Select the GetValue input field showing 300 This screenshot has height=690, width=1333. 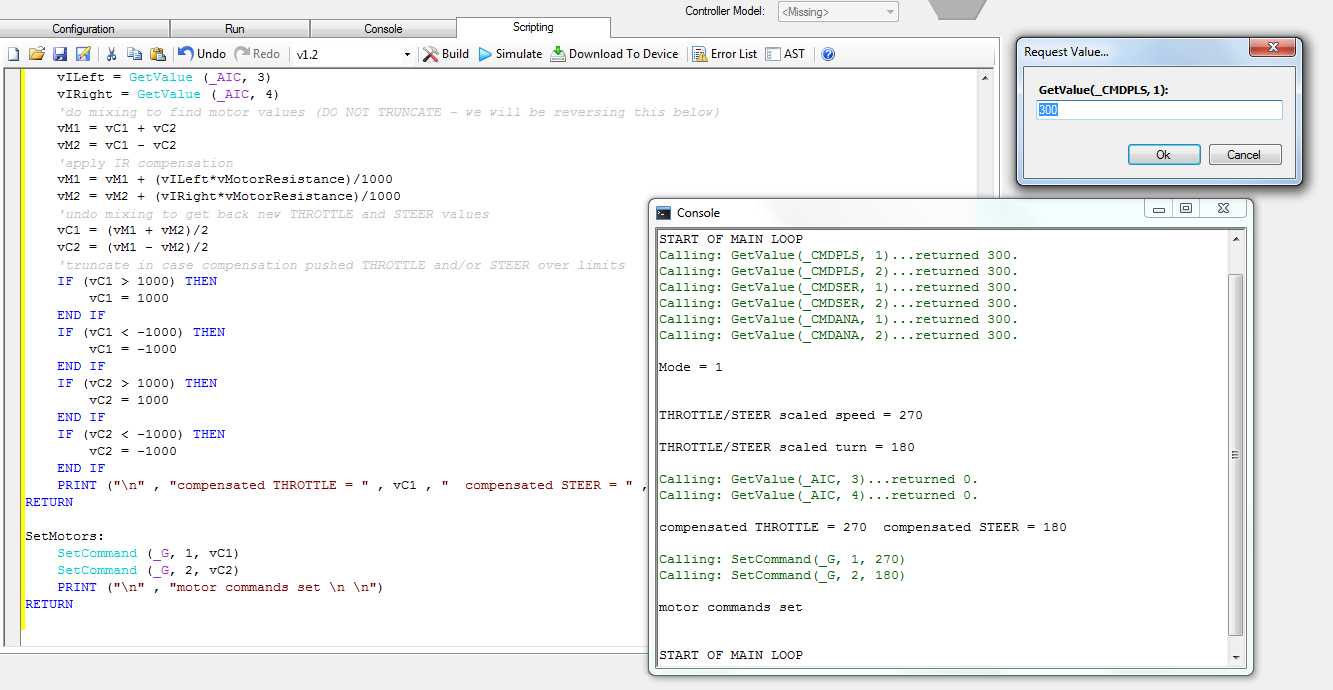point(1157,111)
